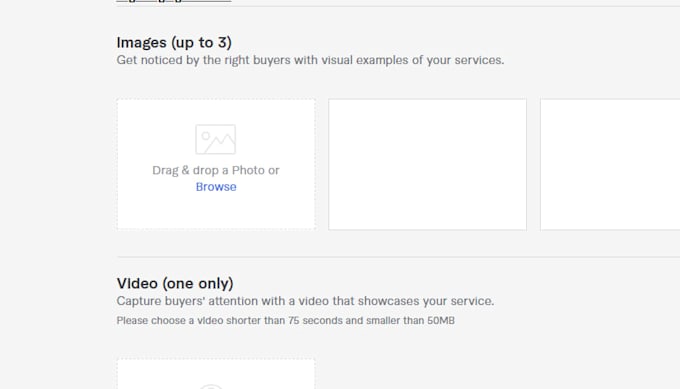Click the "Get noticed by the right buyers" description
The image size is (680, 389).
click(x=310, y=60)
